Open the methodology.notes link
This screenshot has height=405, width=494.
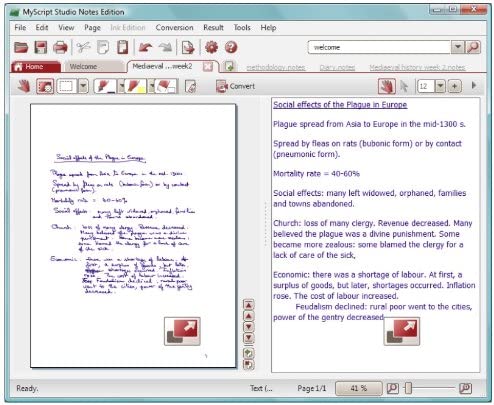coord(276,68)
